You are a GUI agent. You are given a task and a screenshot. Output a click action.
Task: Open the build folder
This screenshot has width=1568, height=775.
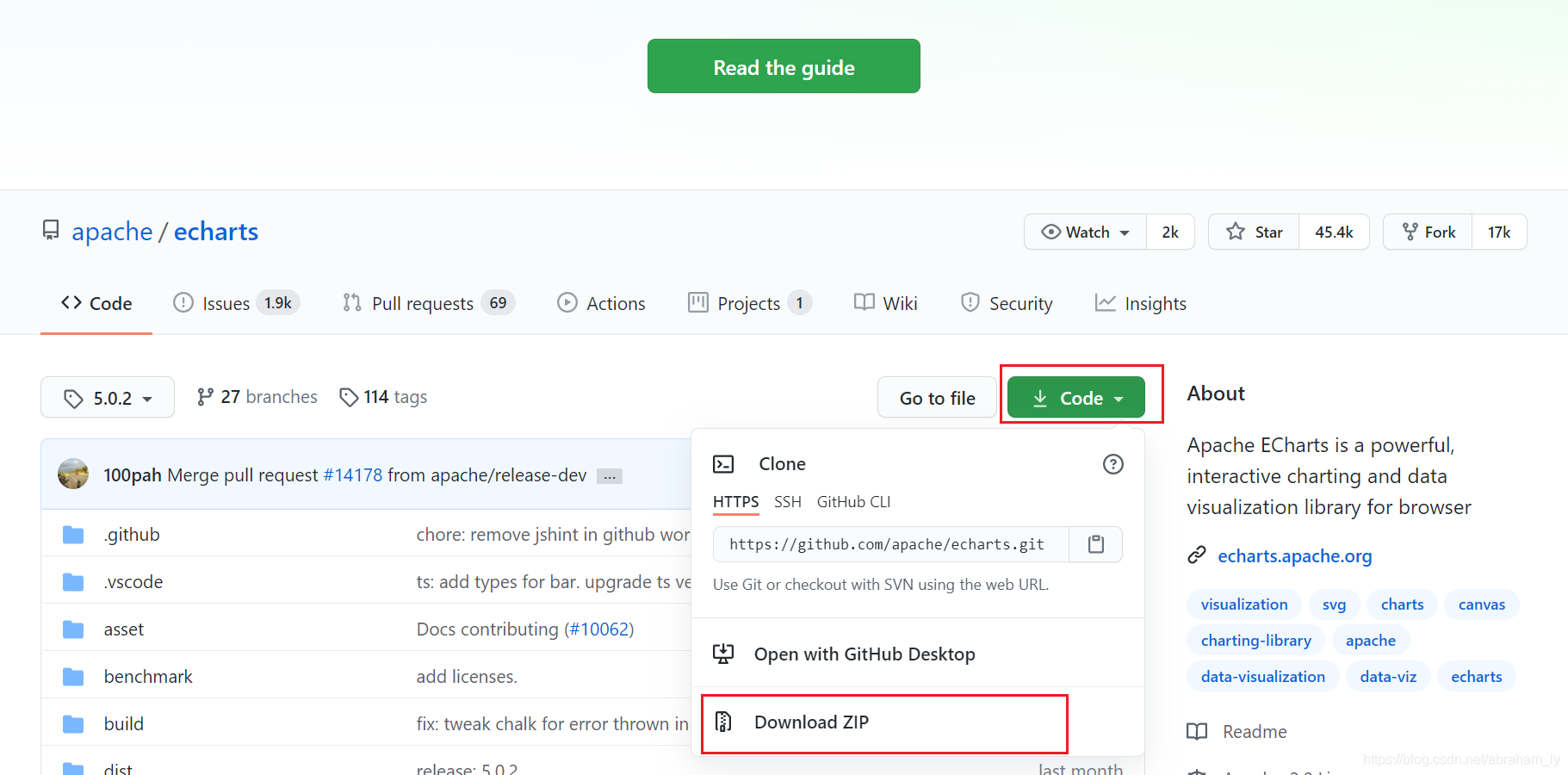pyautogui.click(x=124, y=724)
